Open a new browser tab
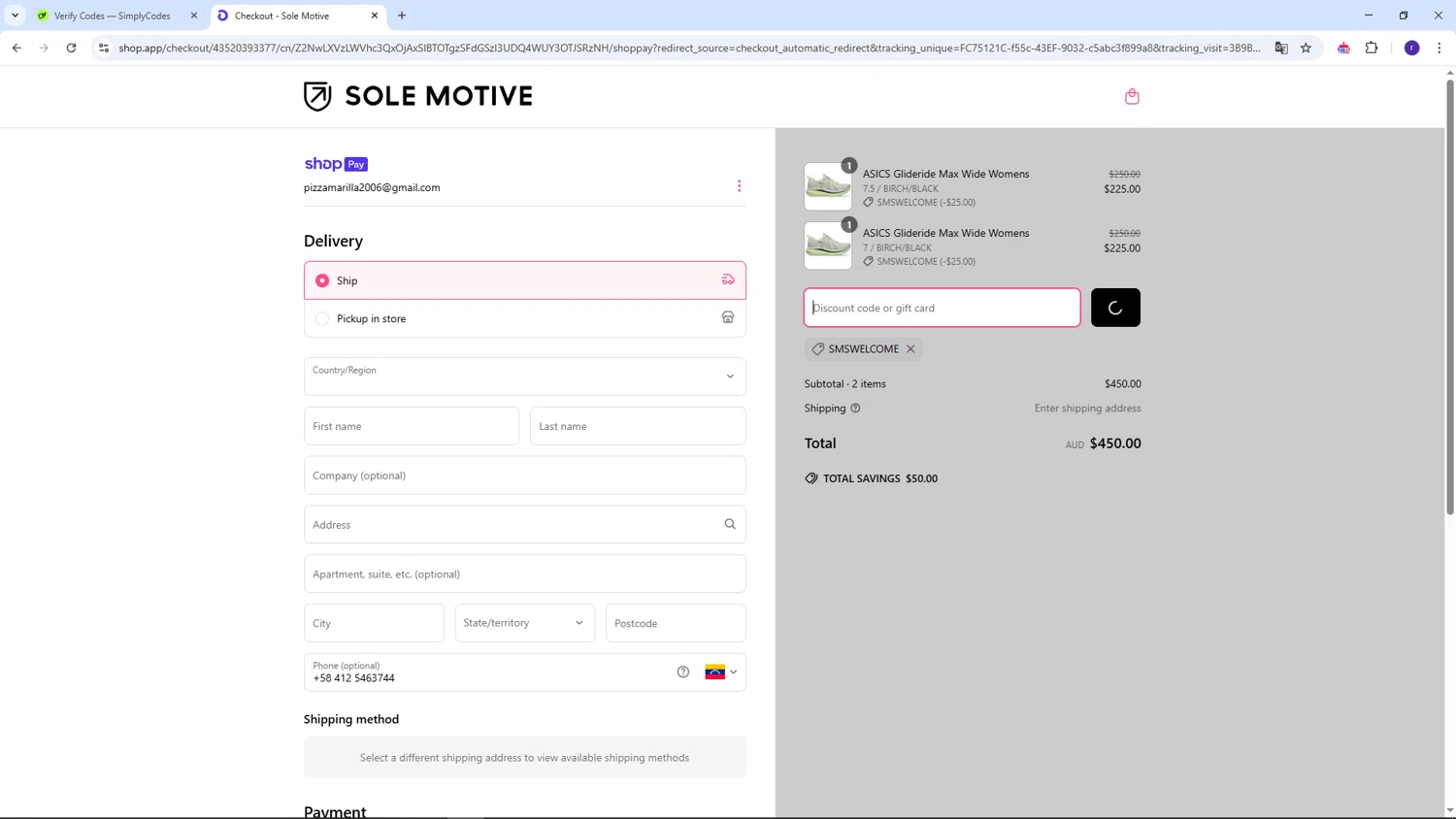 click(402, 16)
